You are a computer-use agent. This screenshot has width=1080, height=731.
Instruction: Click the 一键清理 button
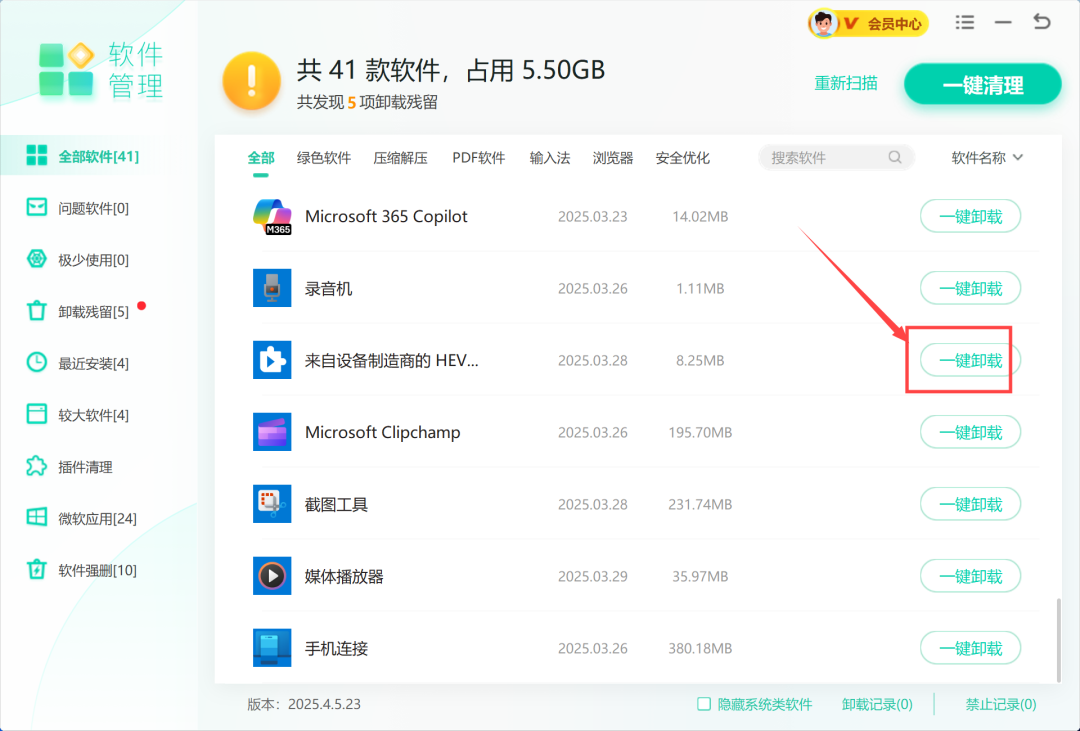point(983,85)
